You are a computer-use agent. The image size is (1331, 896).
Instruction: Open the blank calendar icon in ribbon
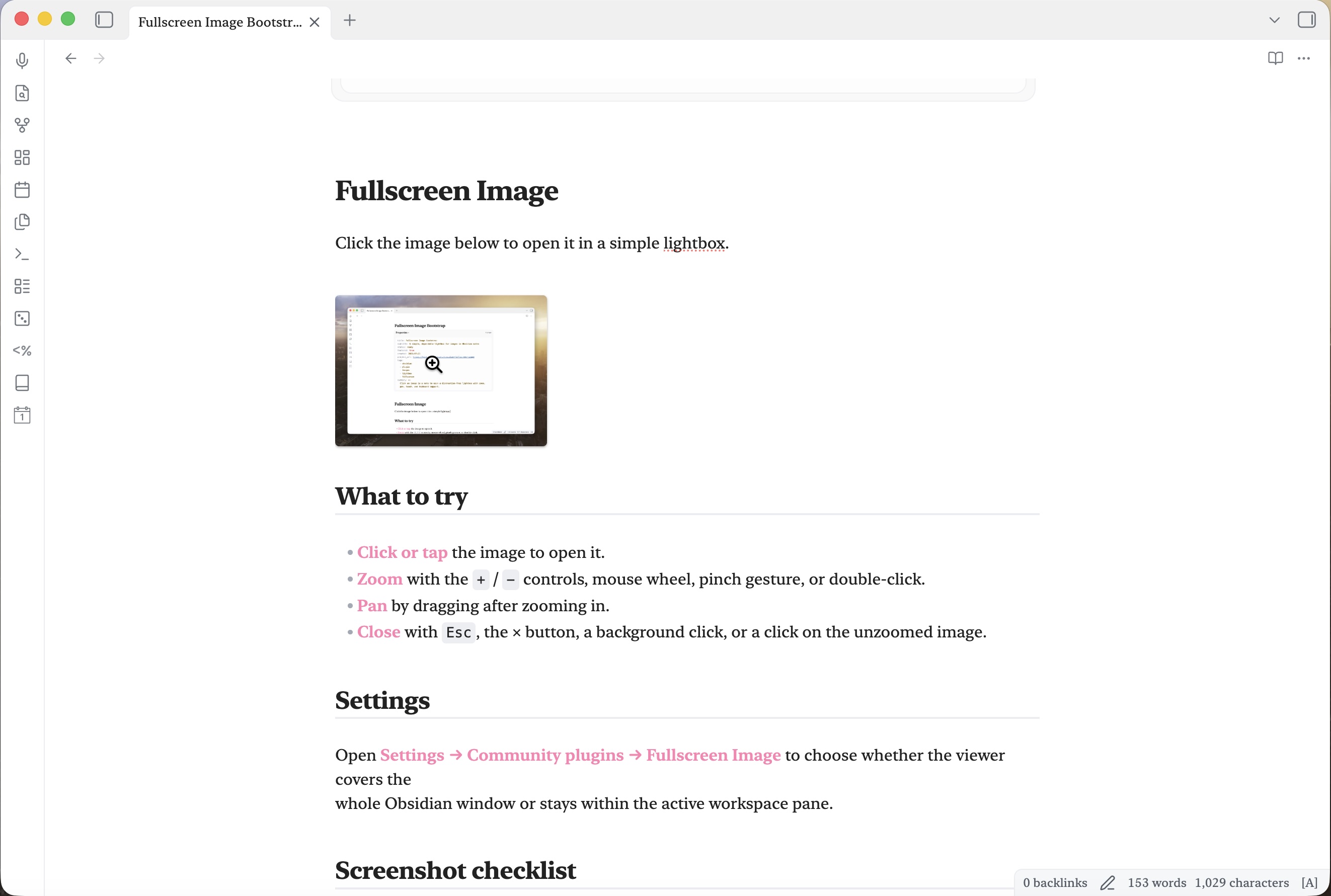pos(22,190)
